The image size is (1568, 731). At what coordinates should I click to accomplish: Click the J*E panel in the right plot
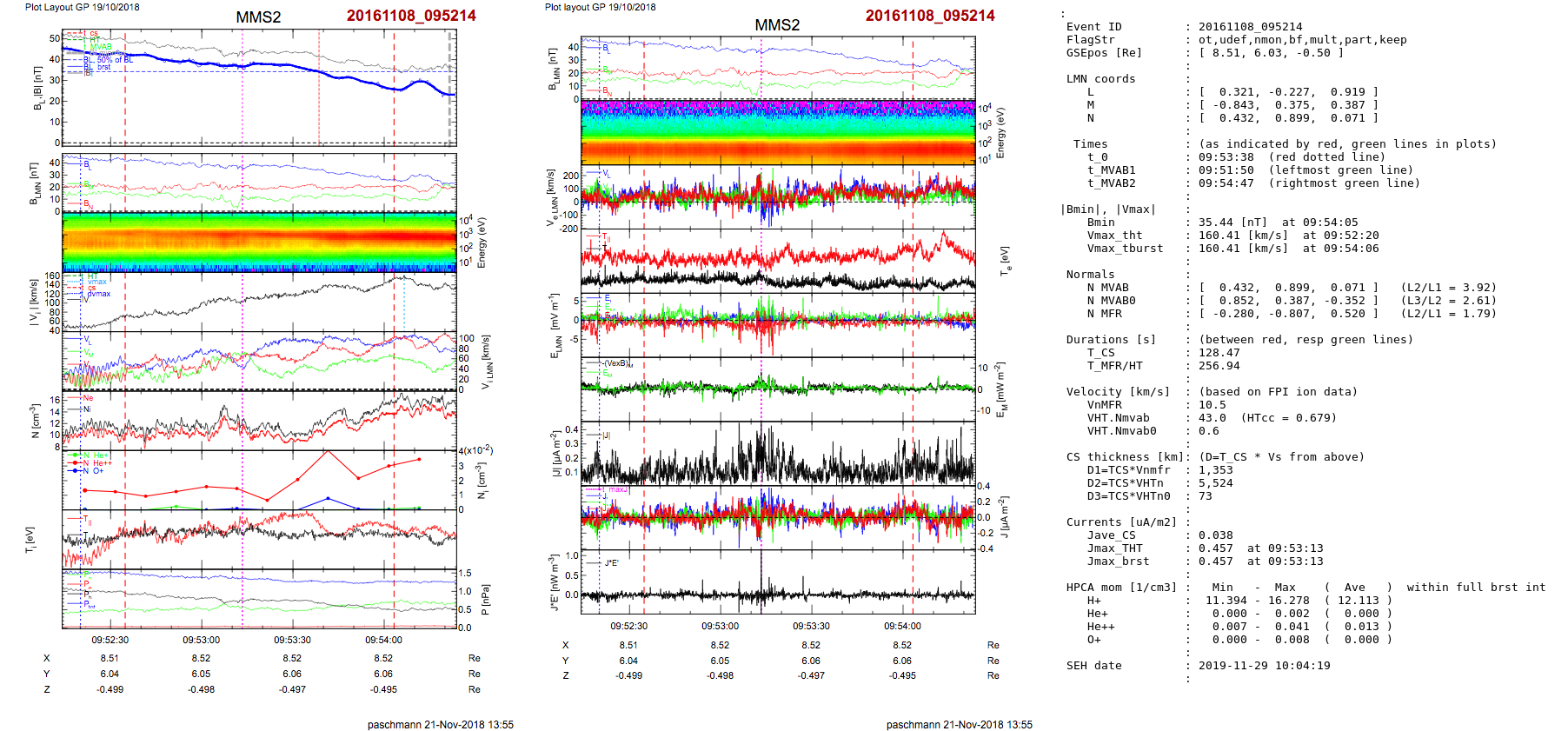(x=778, y=581)
